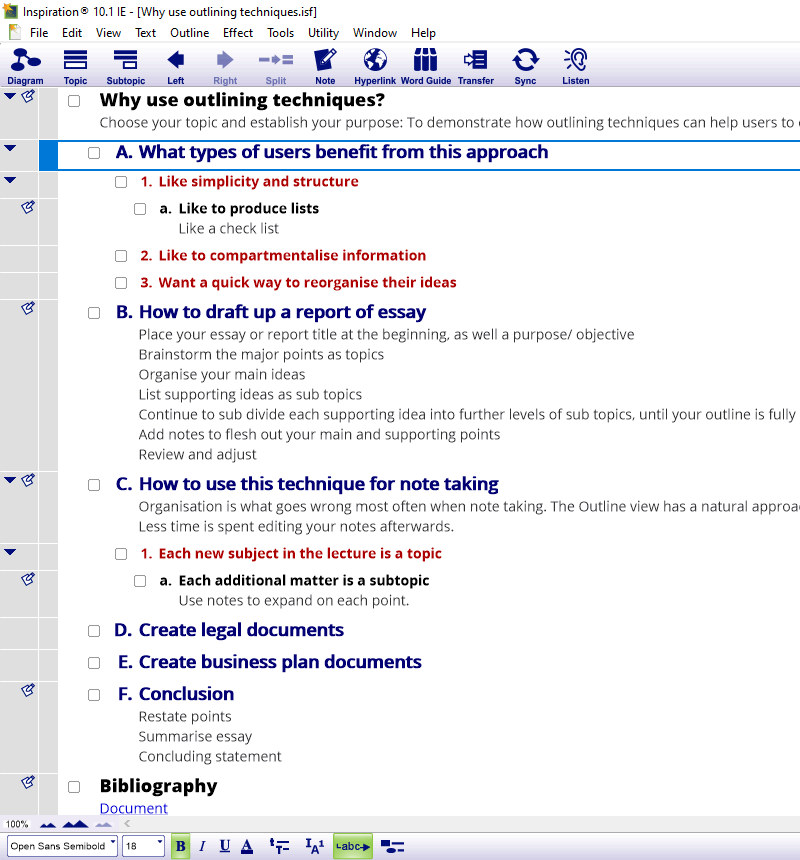Click note icon beside 'Like to produce lists'
The width and height of the screenshot is (800, 860).
28,207
